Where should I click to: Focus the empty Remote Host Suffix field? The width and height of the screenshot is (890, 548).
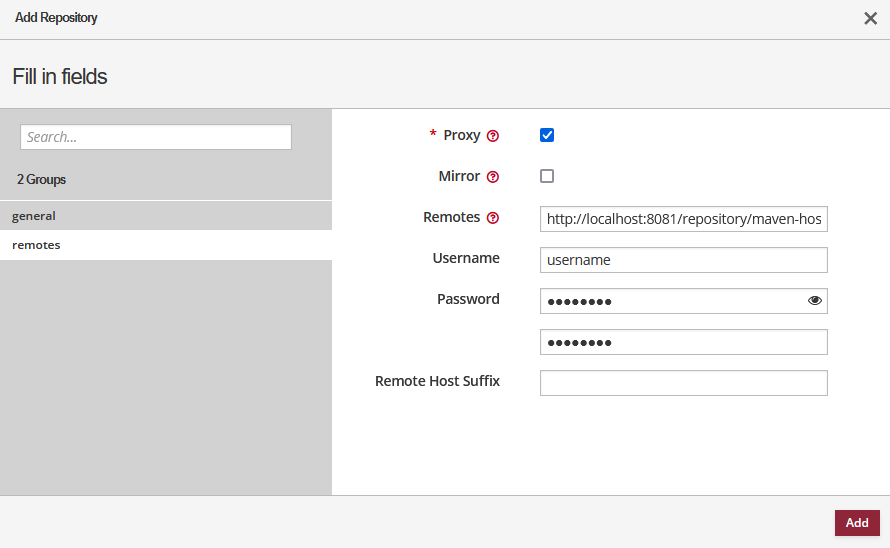pyautogui.click(x=683, y=383)
